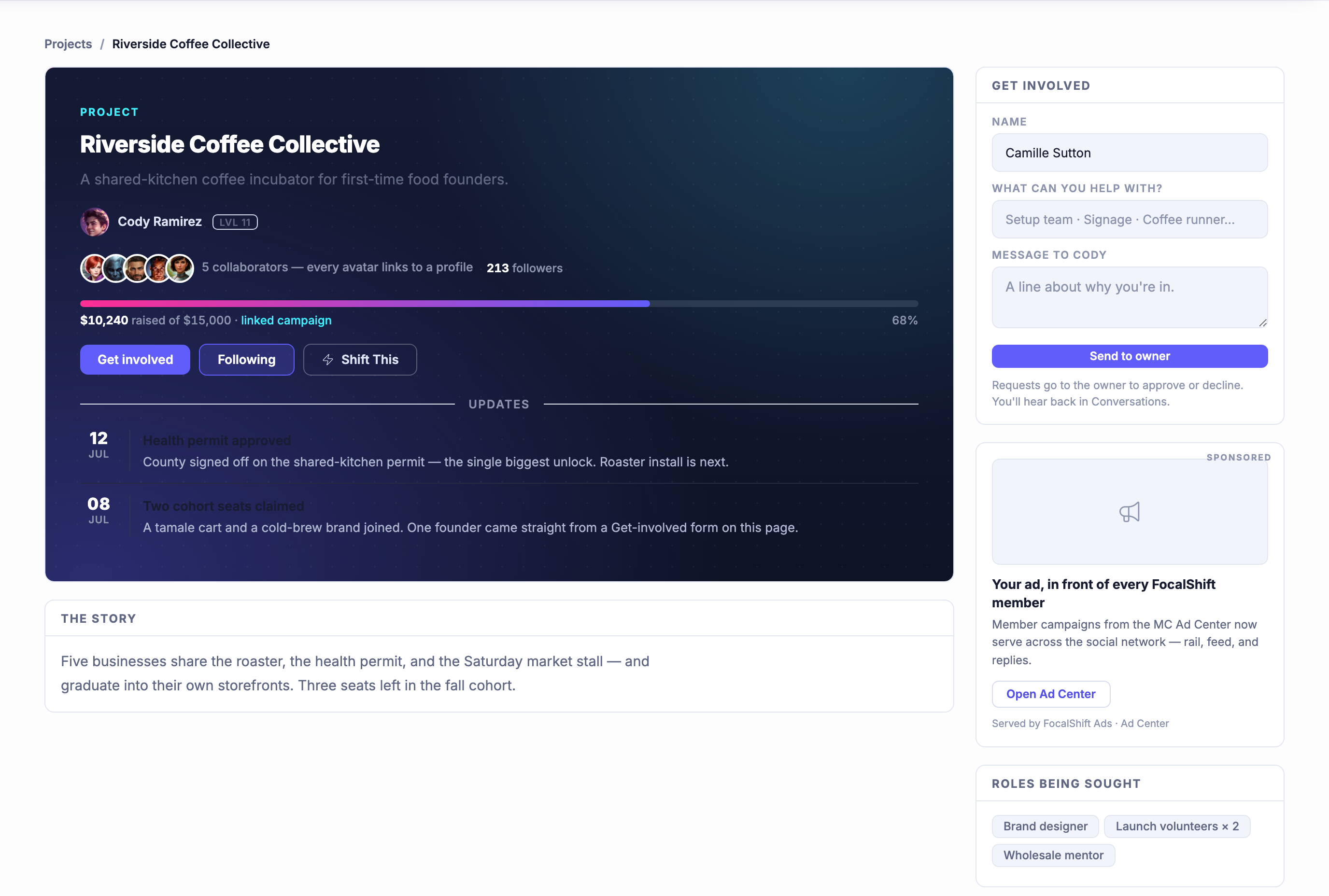The width and height of the screenshot is (1329, 896).
Task: Toggle the Following button
Action: (246, 360)
